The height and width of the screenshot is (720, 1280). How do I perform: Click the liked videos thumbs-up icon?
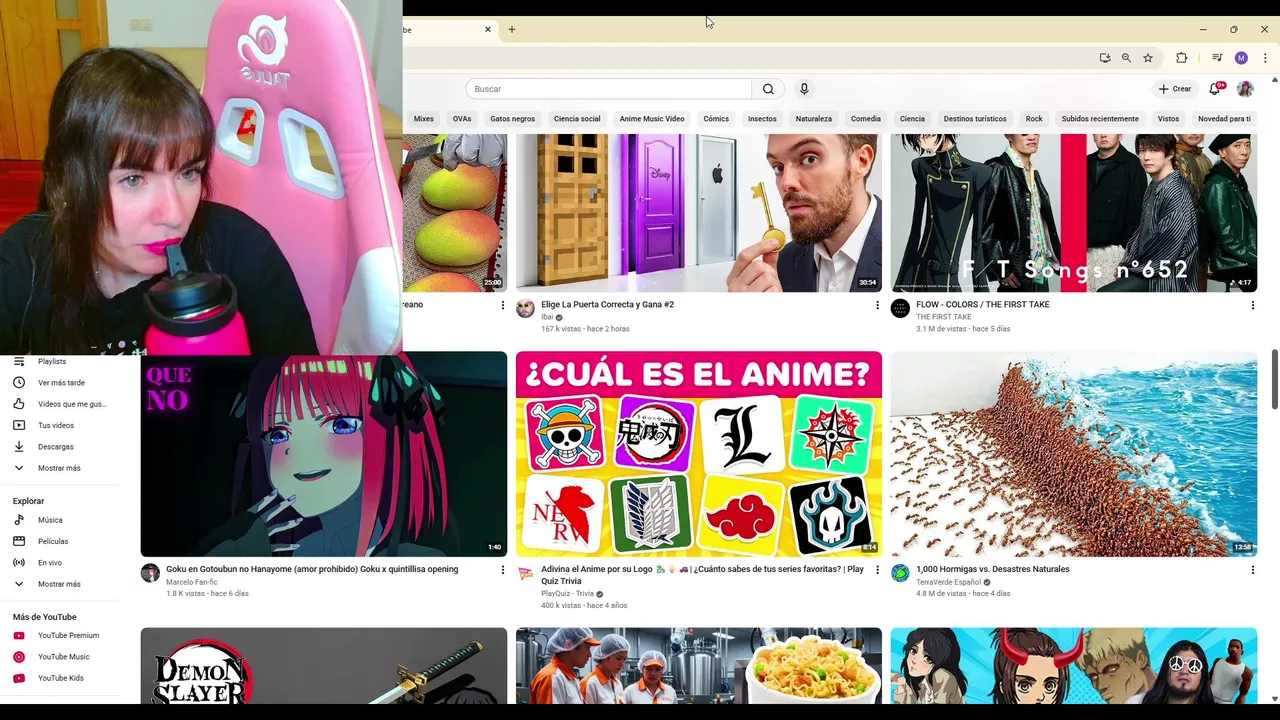pyautogui.click(x=19, y=404)
